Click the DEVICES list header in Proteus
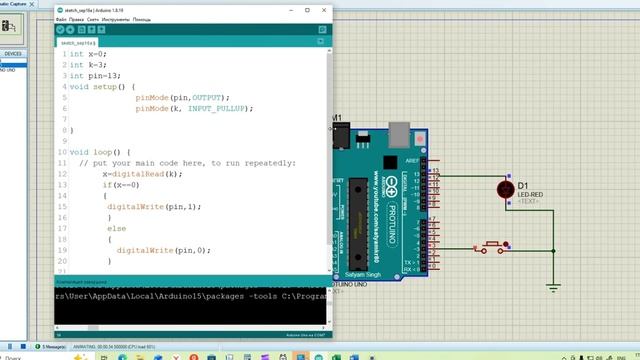 point(13,54)
